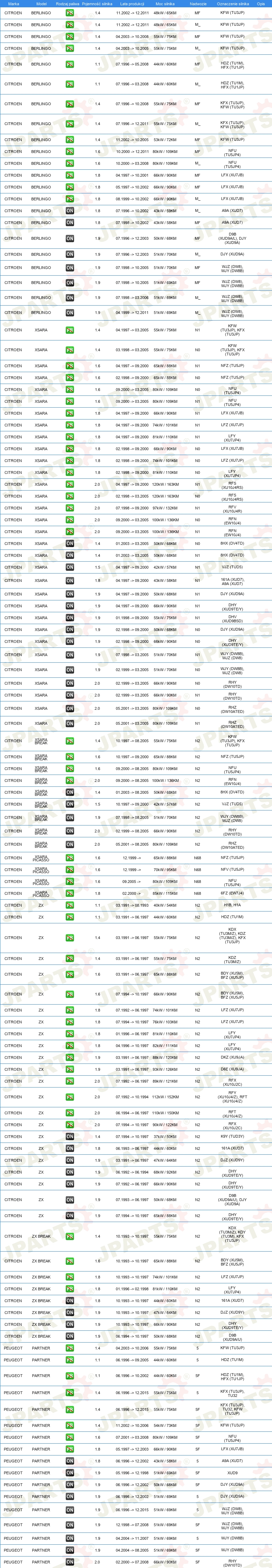
Task: Click the petrol icon in the Berlingo 08.1999 LFX row
Action: point(70,199)
